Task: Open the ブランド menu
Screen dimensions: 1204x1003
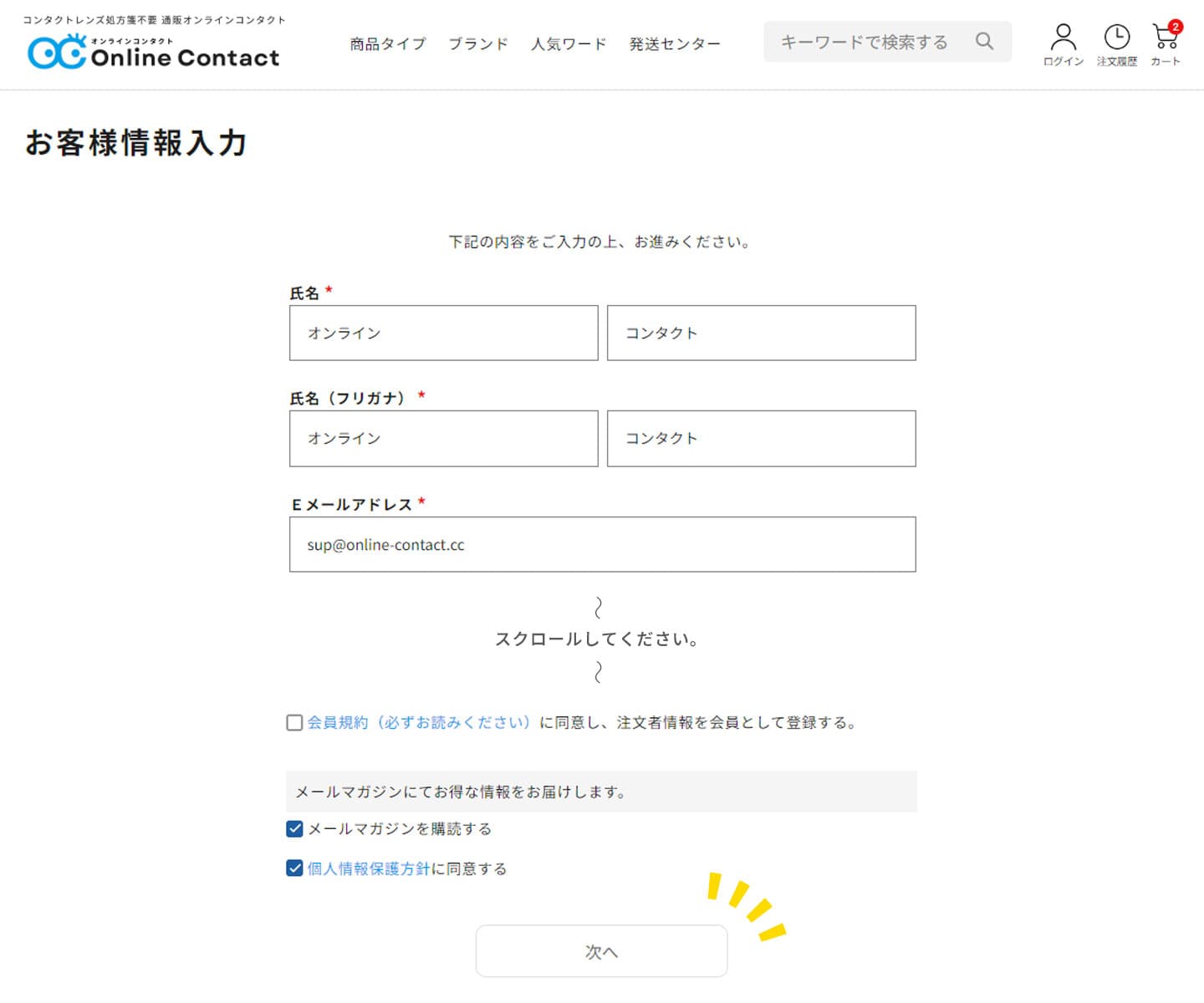Action: point(478,44)
